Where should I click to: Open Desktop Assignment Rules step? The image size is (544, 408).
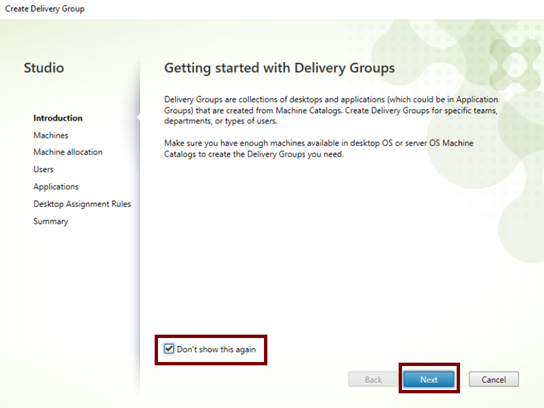[x=82, y=204]
